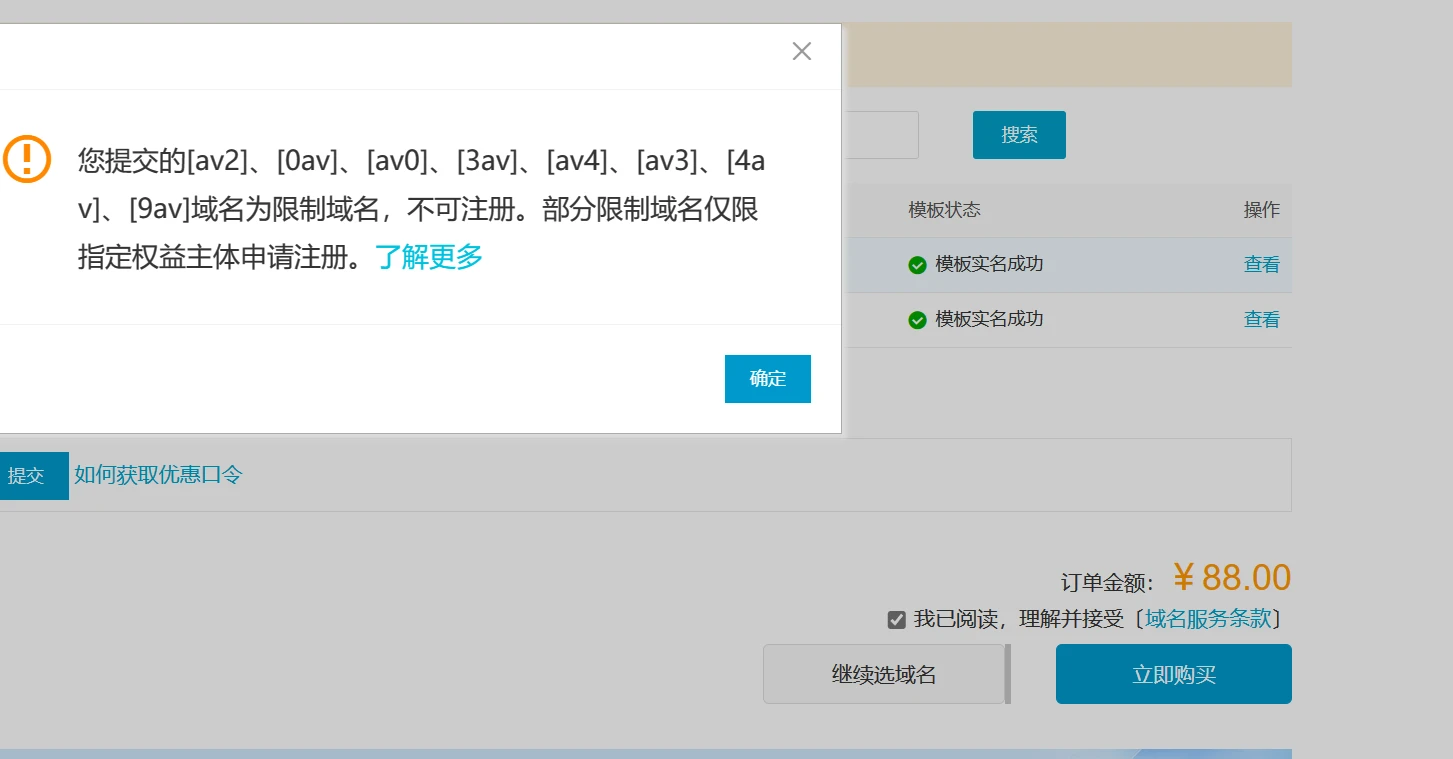Click the second row's green checkmark icon
Screen dimensions: 1453x759
(917, 320)
